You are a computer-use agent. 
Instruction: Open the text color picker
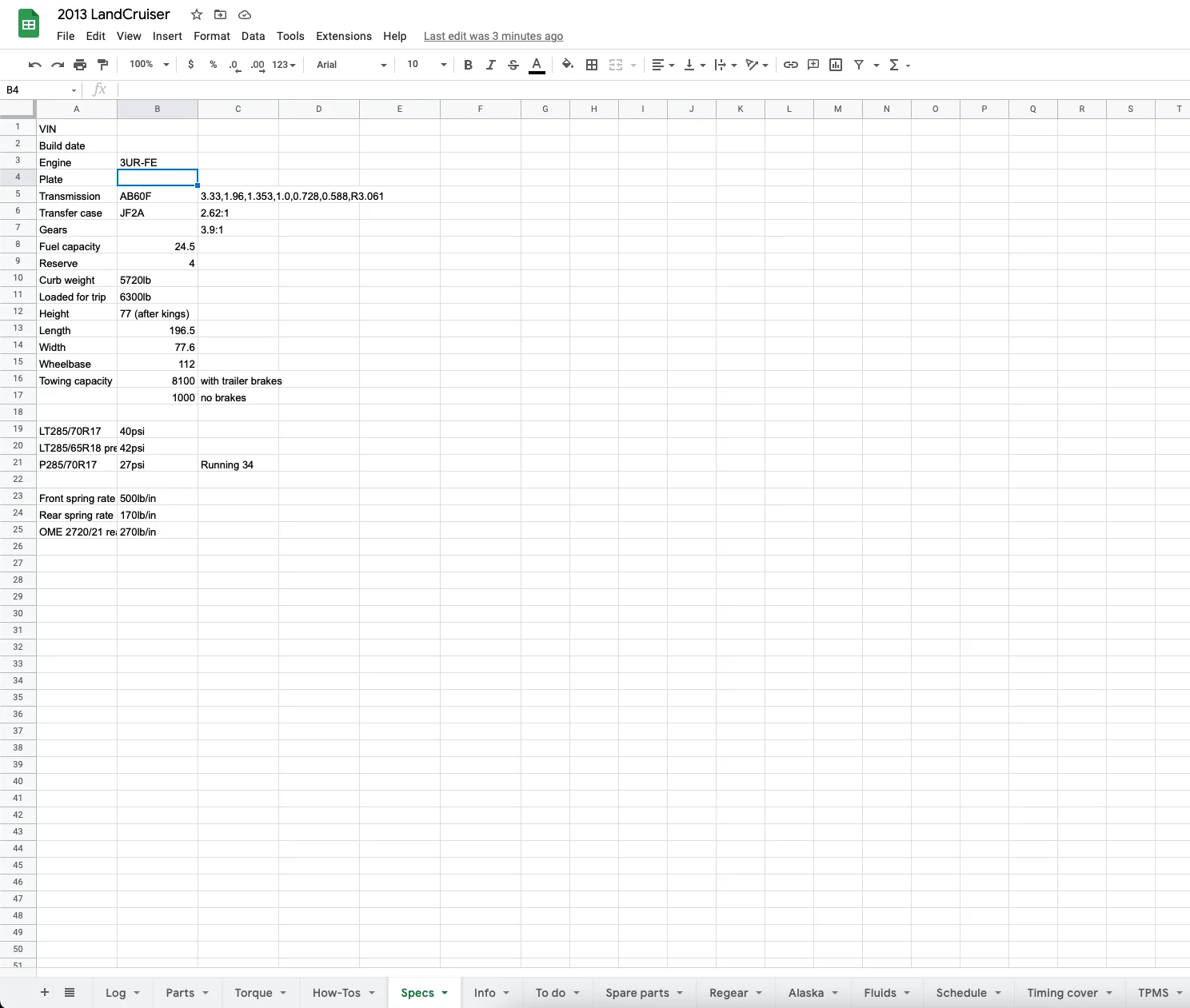(537, 65)
